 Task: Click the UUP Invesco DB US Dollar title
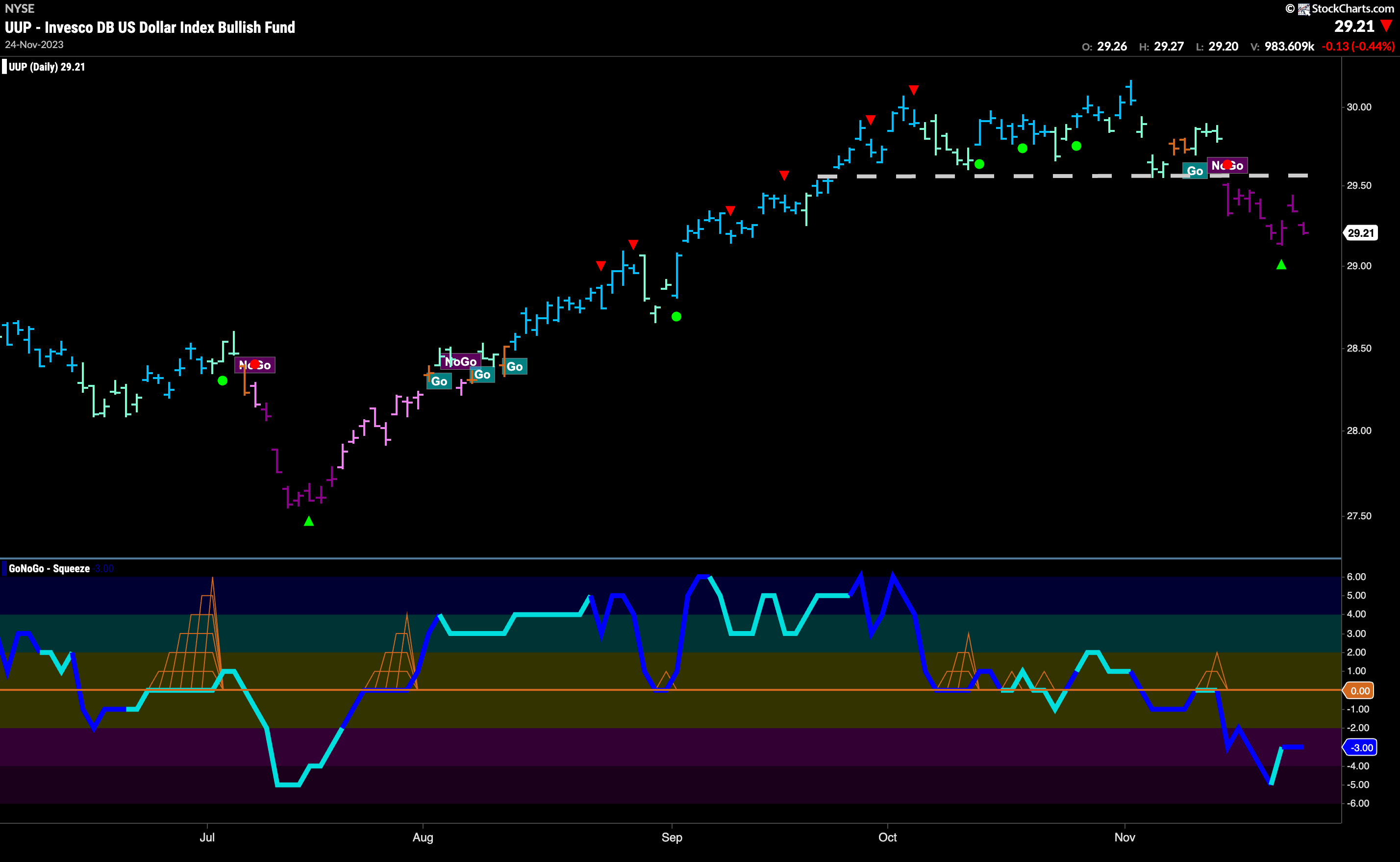tap(150, 27)
